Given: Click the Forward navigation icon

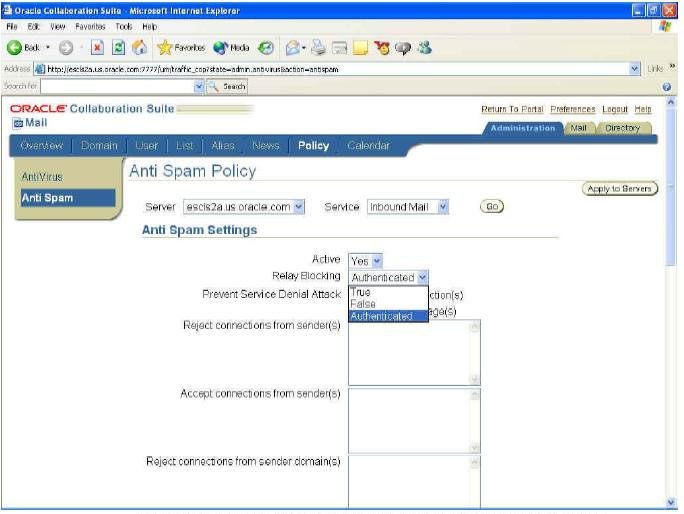Looking at the screenshot, I should point(66,48).
